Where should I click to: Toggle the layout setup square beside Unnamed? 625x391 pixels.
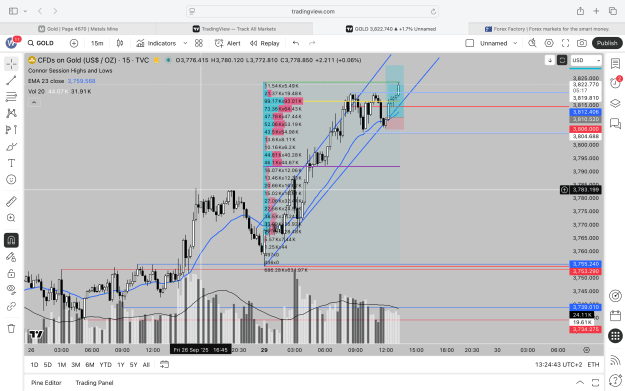470,43
